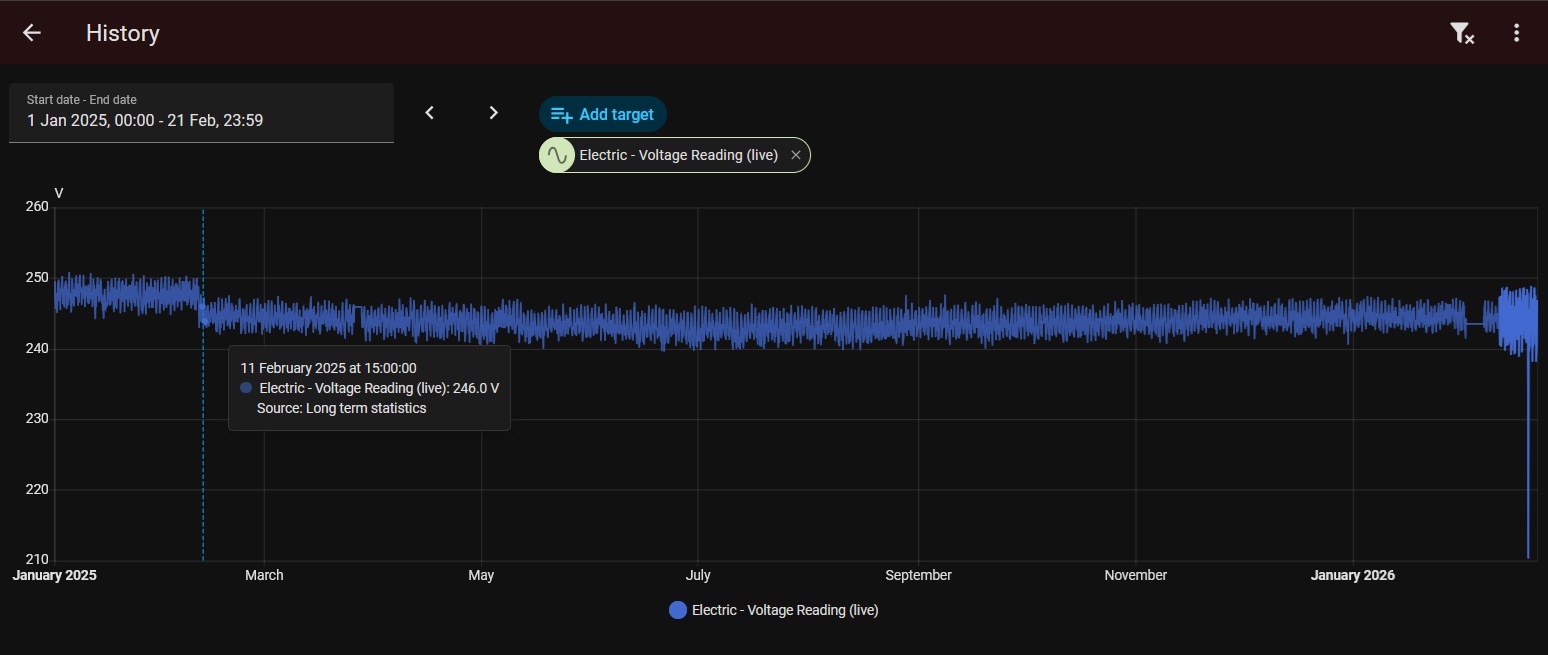1548x655 pixels.
Task: Open the three-dot overflow menu
Action: pyautogui.click(x=1516, y=33)
